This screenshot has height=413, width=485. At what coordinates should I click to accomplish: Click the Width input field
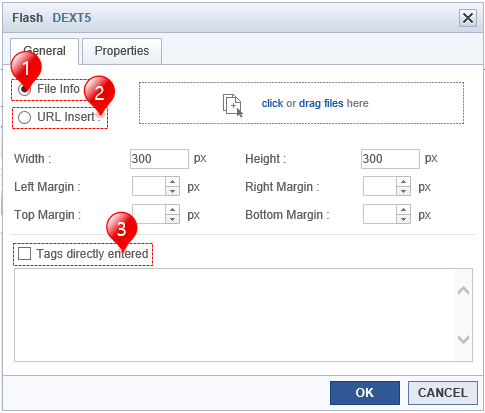tap(159, 159)
